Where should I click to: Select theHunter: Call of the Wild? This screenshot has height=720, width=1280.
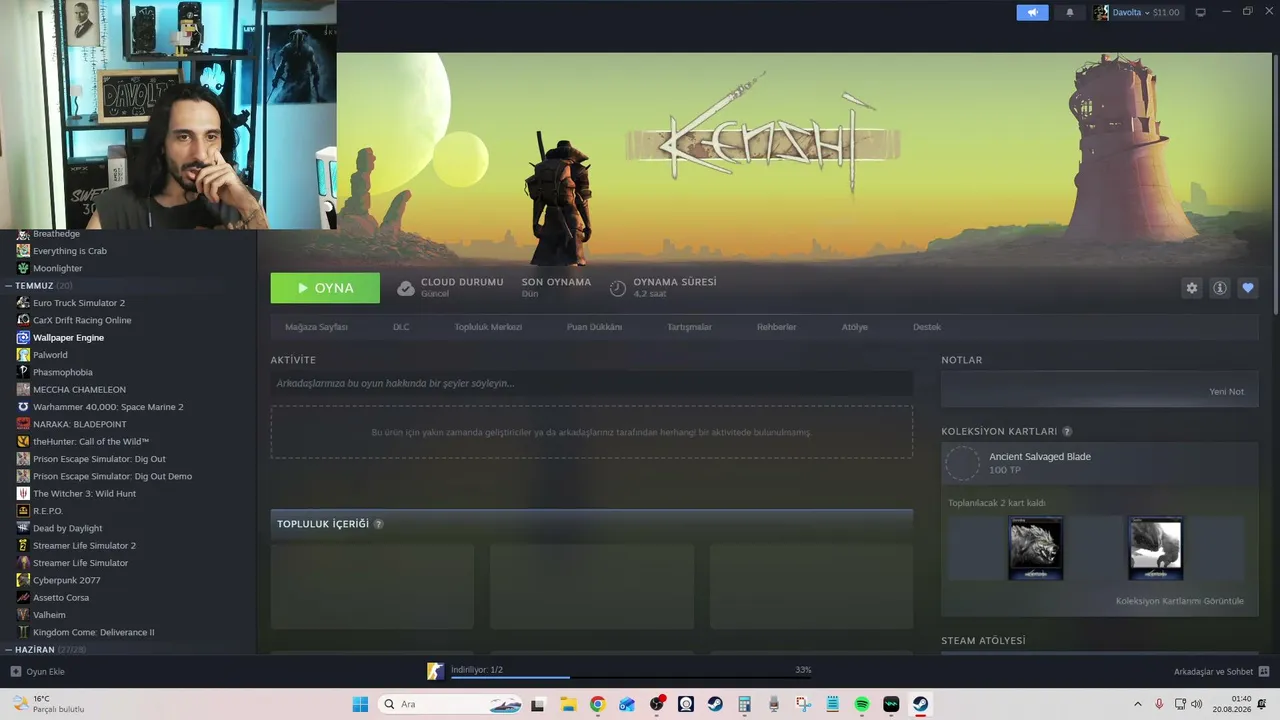click(91, 442)
